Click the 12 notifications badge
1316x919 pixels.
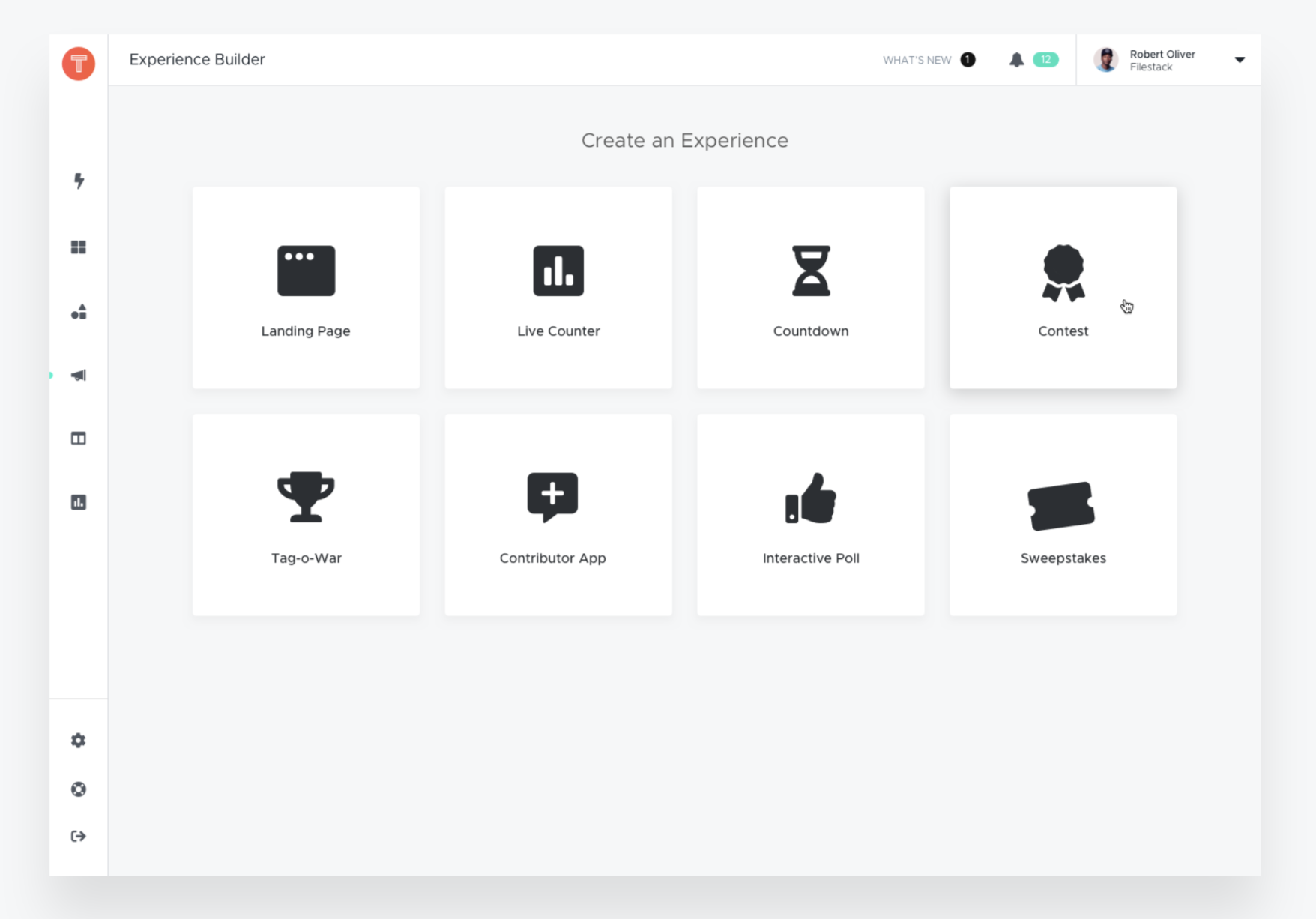(1045, 59)
